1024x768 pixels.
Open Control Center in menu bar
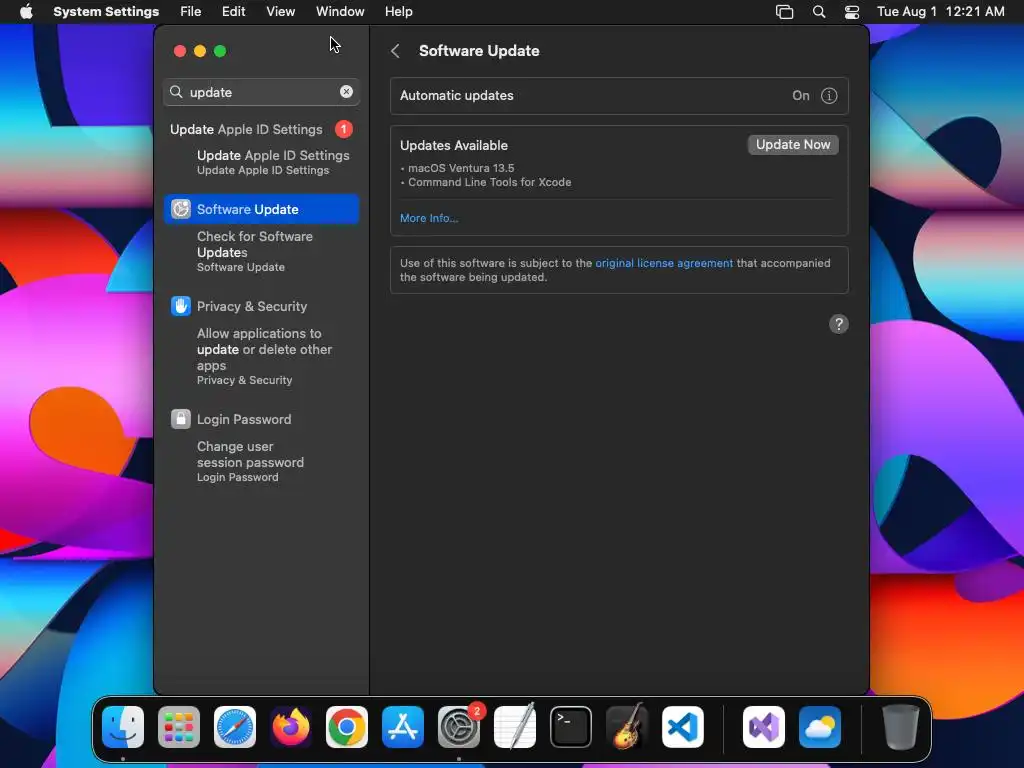pos(852,12)
